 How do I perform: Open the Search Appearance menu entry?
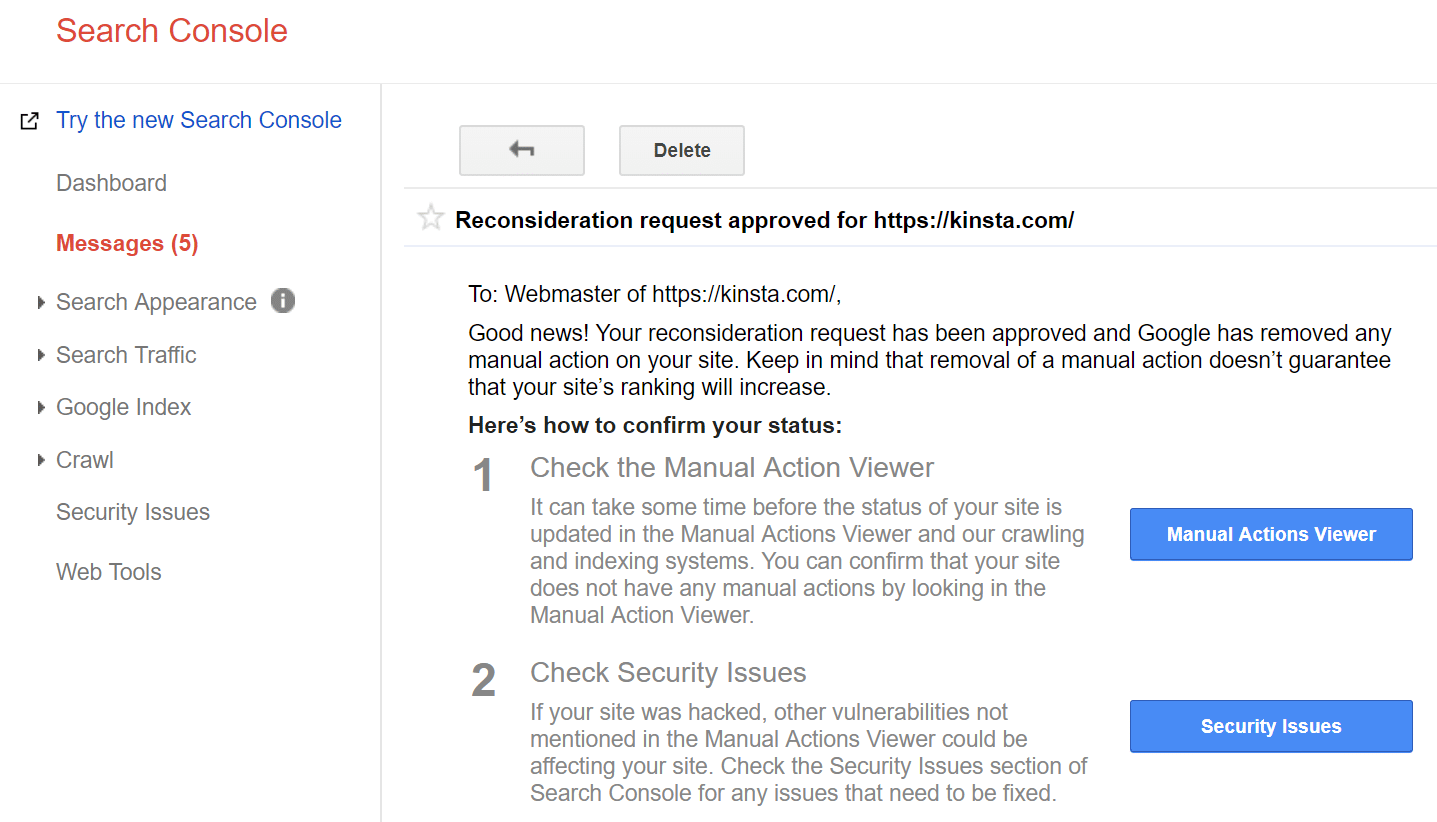click(x=156, y=301)
